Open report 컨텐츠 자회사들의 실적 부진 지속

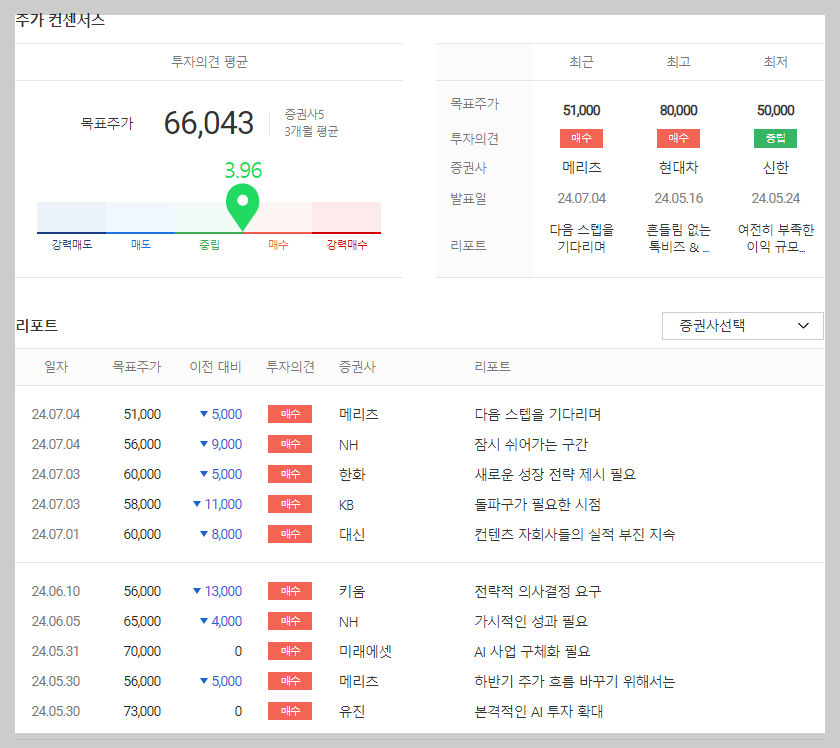575,534
